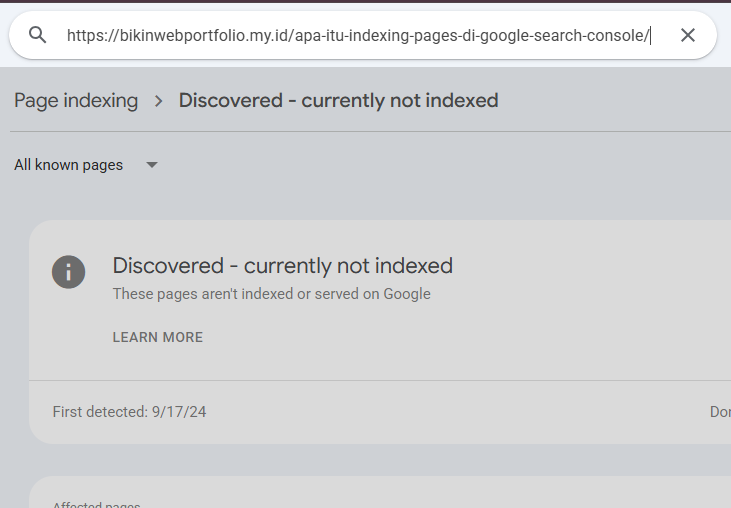Viewport: 731px width, 508px height.
Task: Click the search magnifier icon
Action: 37,35
